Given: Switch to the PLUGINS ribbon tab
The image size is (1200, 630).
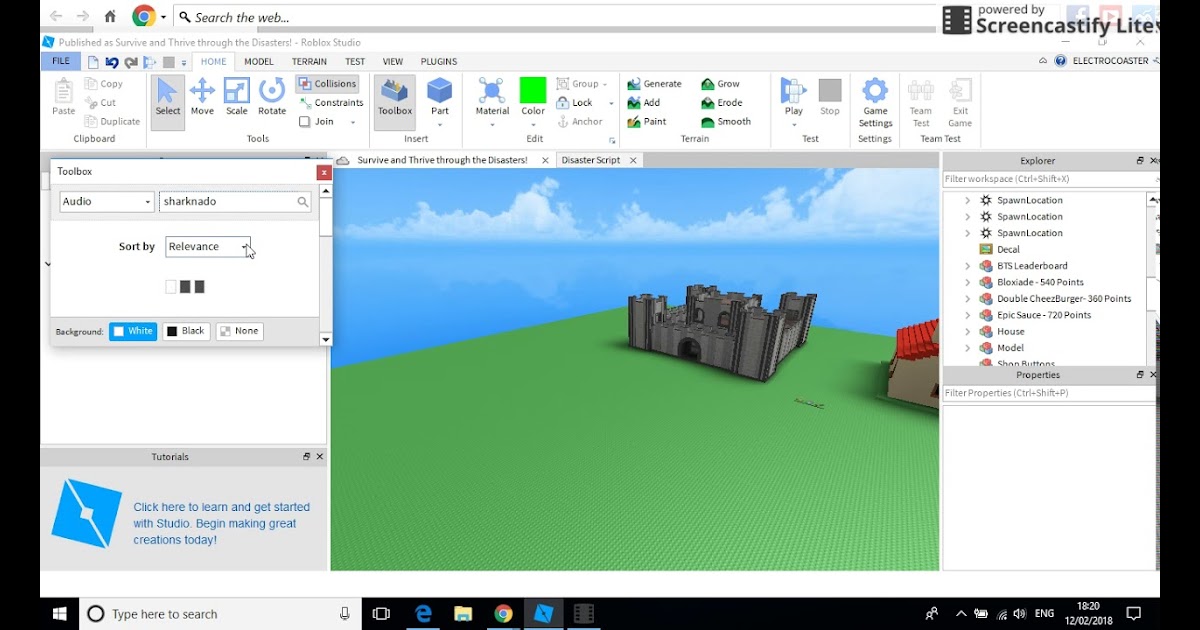Looking at the screenshot, I should click(x=439, y=62).
